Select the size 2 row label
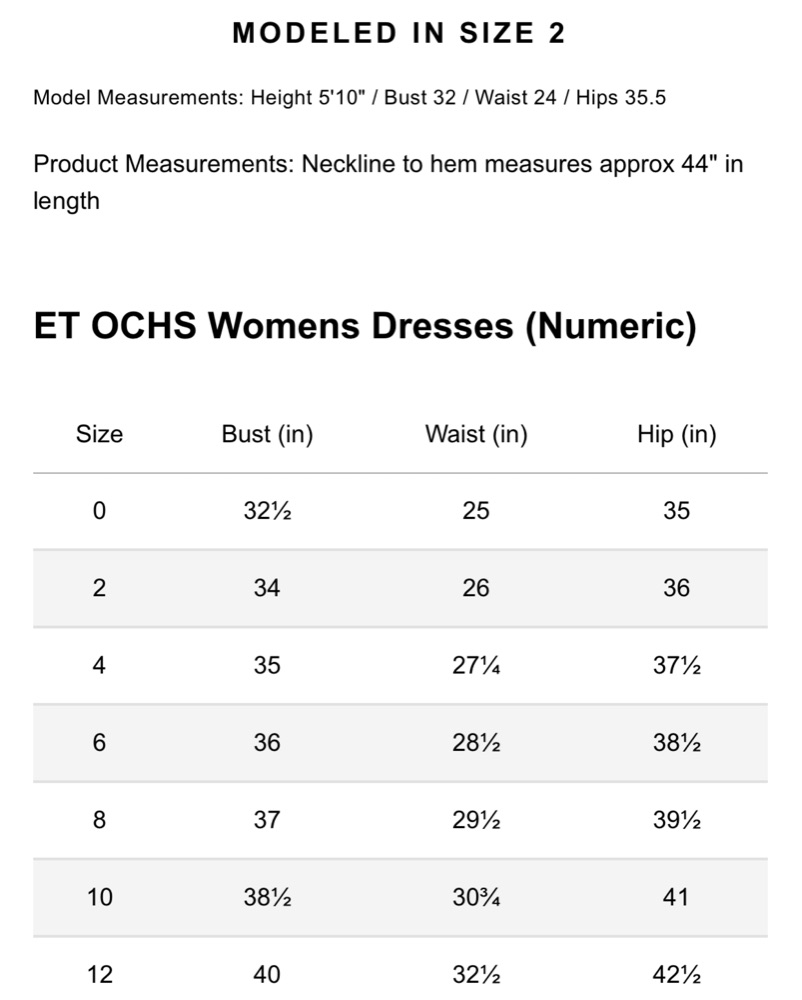This screenshot has height=1000, width=802. click(x=99, y=588)
